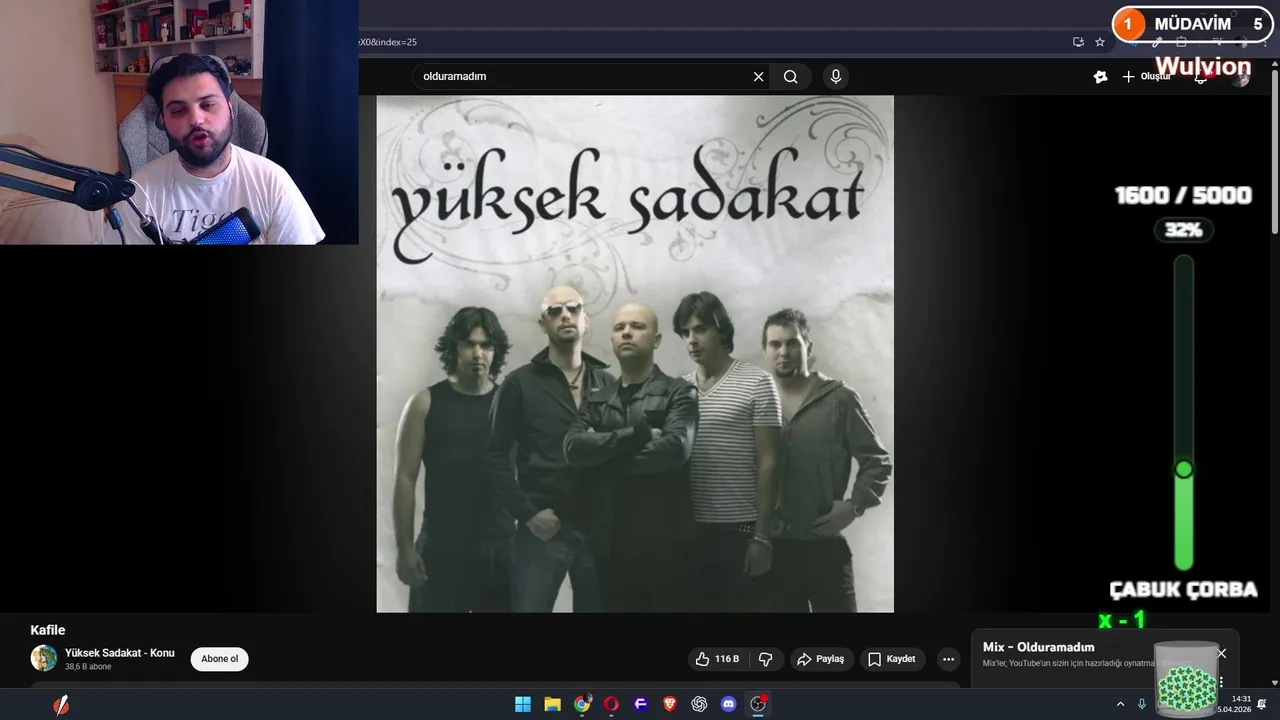
Task: Open the OBS Studio taskbar icon
Action: click(x=758, y=704)
